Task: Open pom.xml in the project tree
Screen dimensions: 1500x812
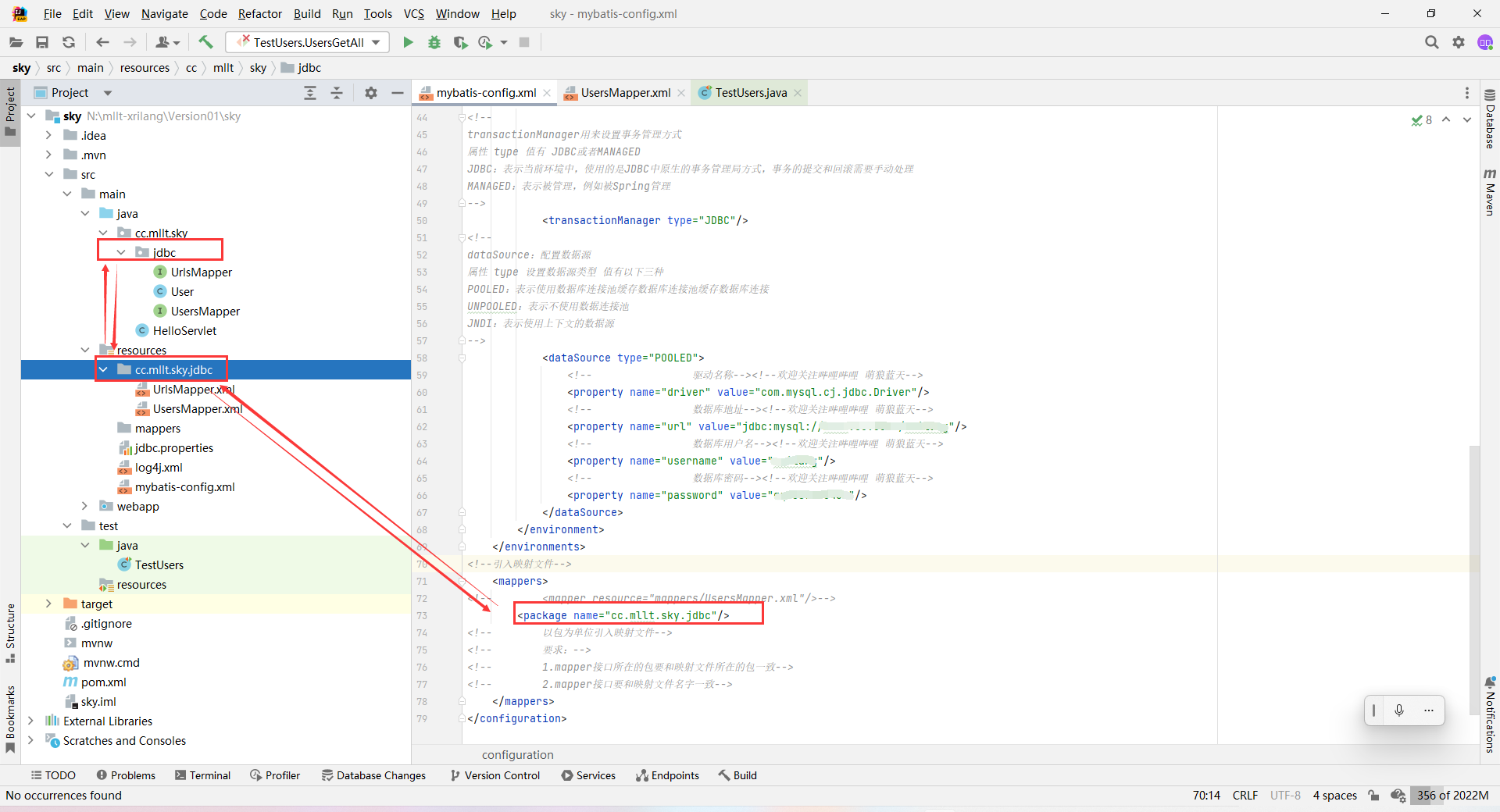Action: pyautogui.click(x=103, y=682)
